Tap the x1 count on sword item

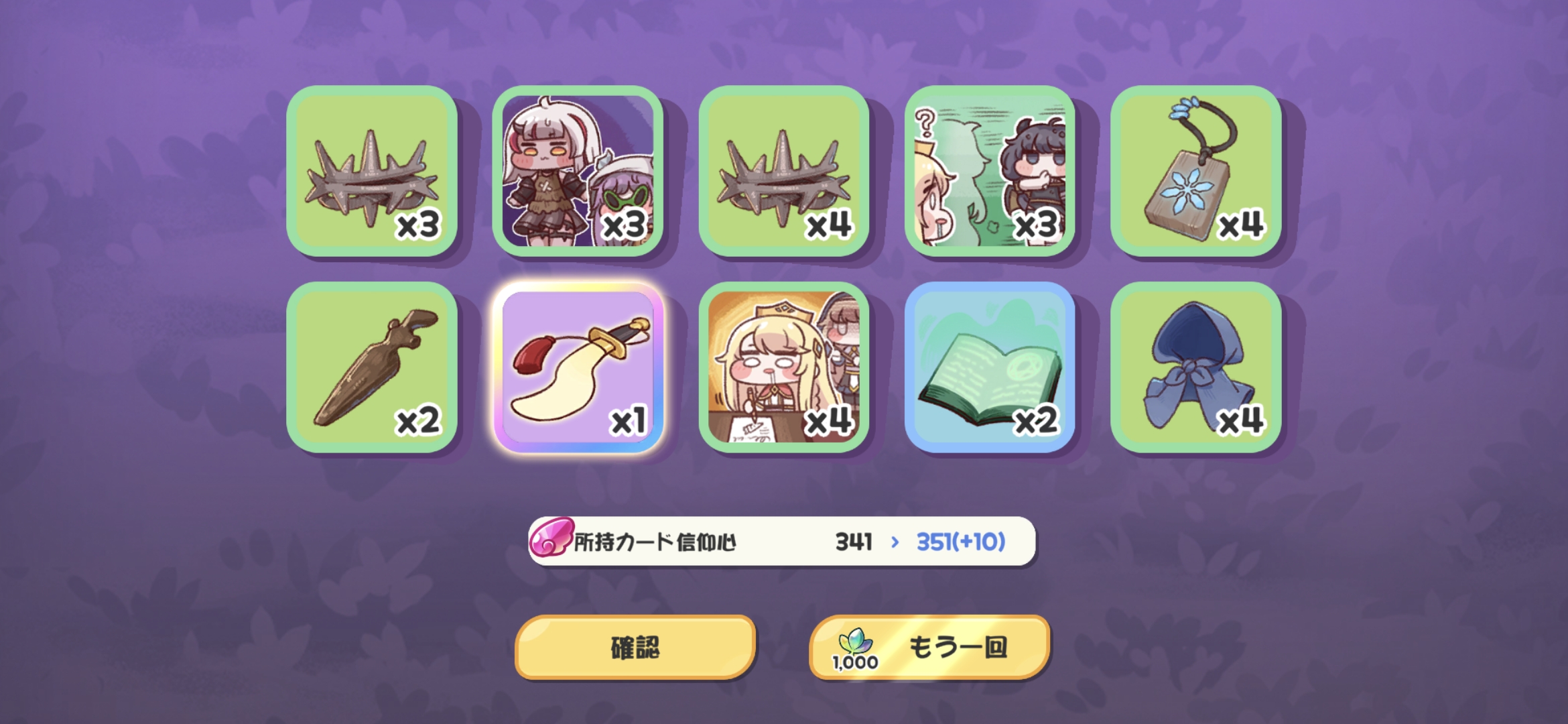click(629, 422)
